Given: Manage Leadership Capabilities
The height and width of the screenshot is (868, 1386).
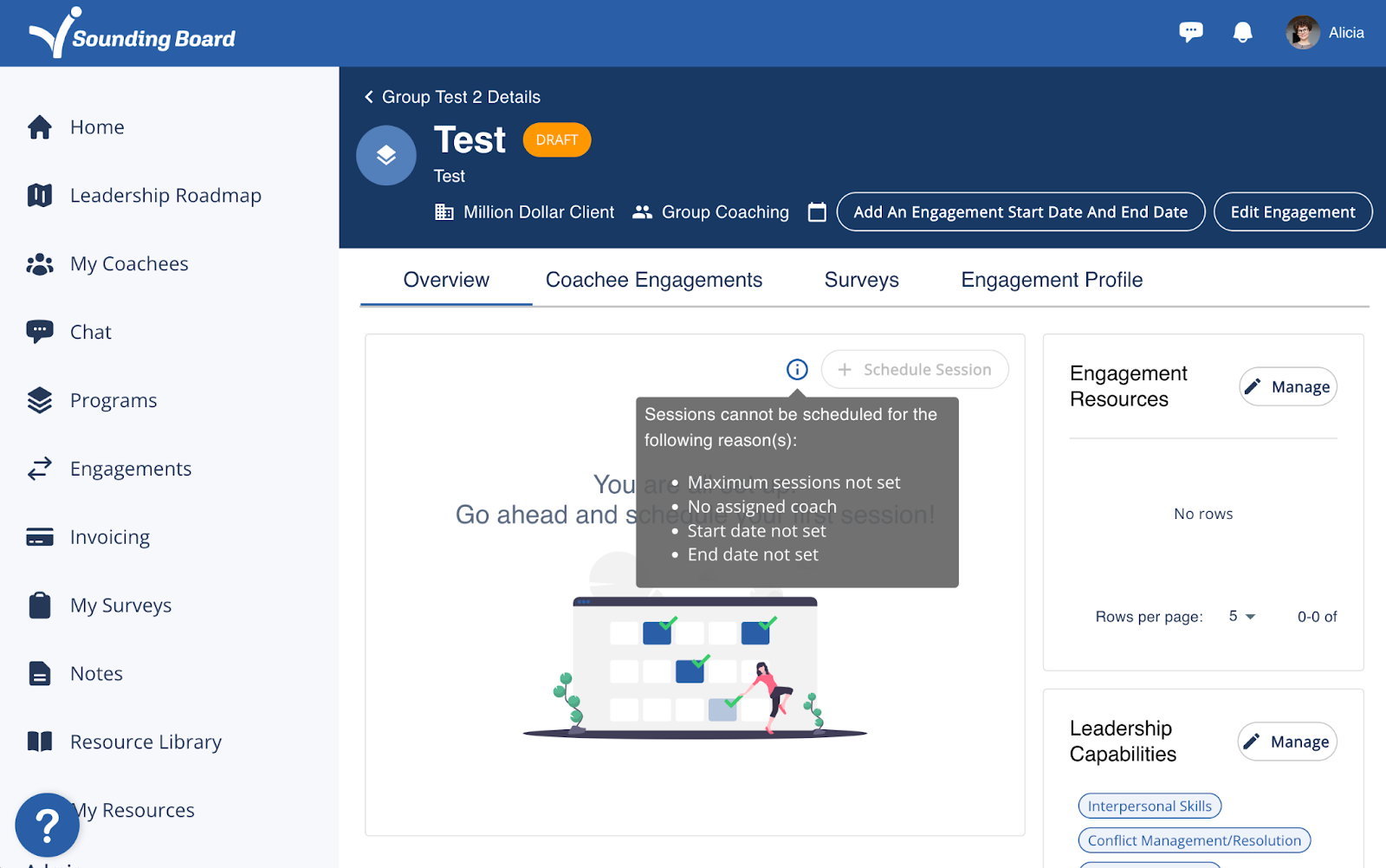Looking at the screenshot, I should point(1287,742).
